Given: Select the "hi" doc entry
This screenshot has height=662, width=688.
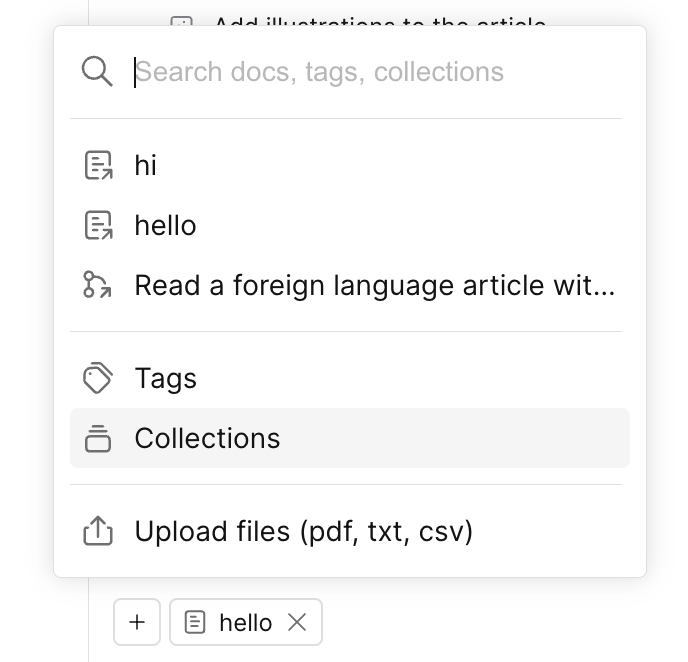Looking at the screenshot, I should click(x=146, y=165).
